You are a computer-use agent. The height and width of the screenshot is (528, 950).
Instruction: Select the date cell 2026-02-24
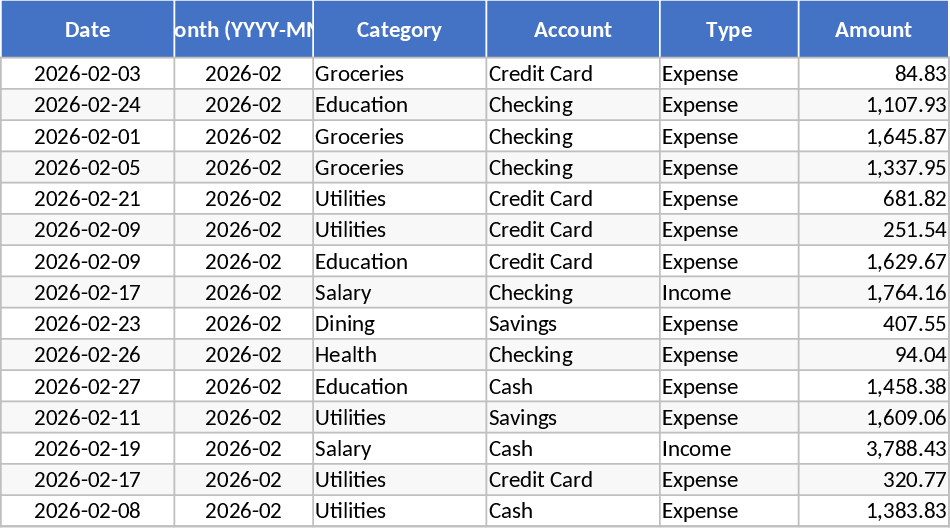click(87, 105)
